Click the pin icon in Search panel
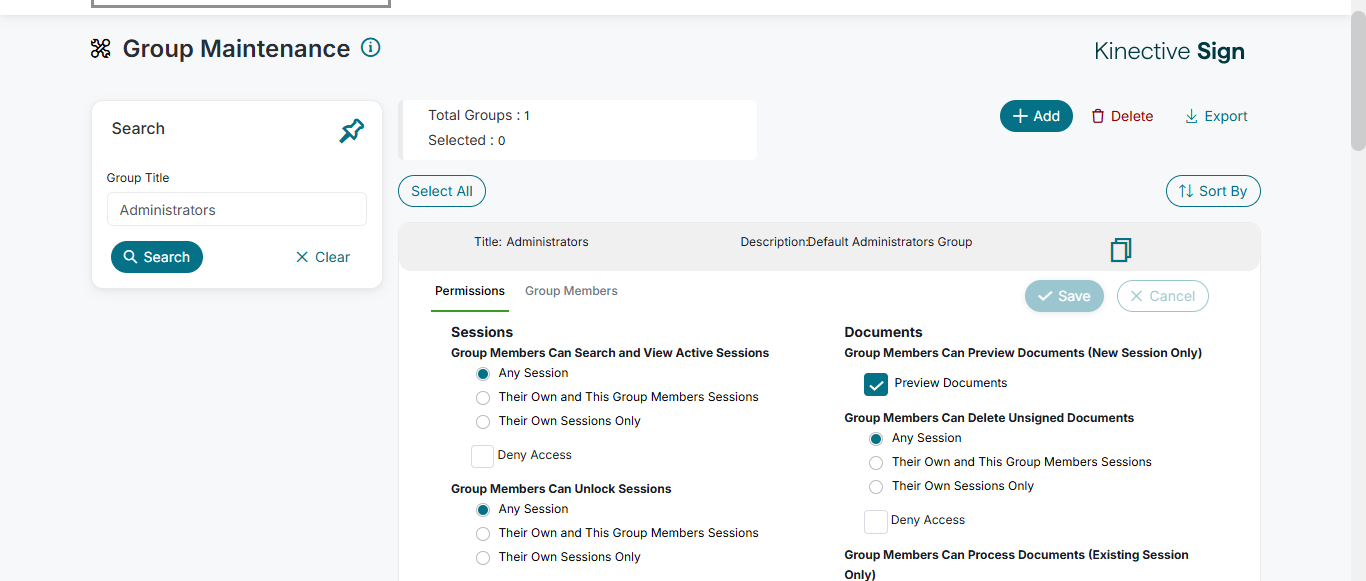Screen dimensions: 1366x581 pos(352,130)
